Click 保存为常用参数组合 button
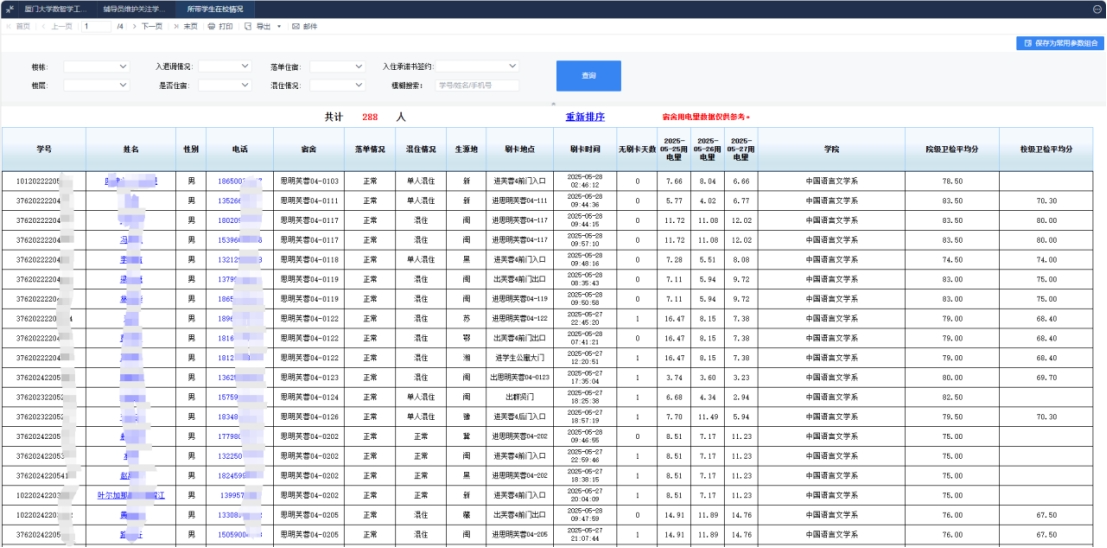The height and width of the screenshot is (548, 1107). click(x=1060, y=44)
